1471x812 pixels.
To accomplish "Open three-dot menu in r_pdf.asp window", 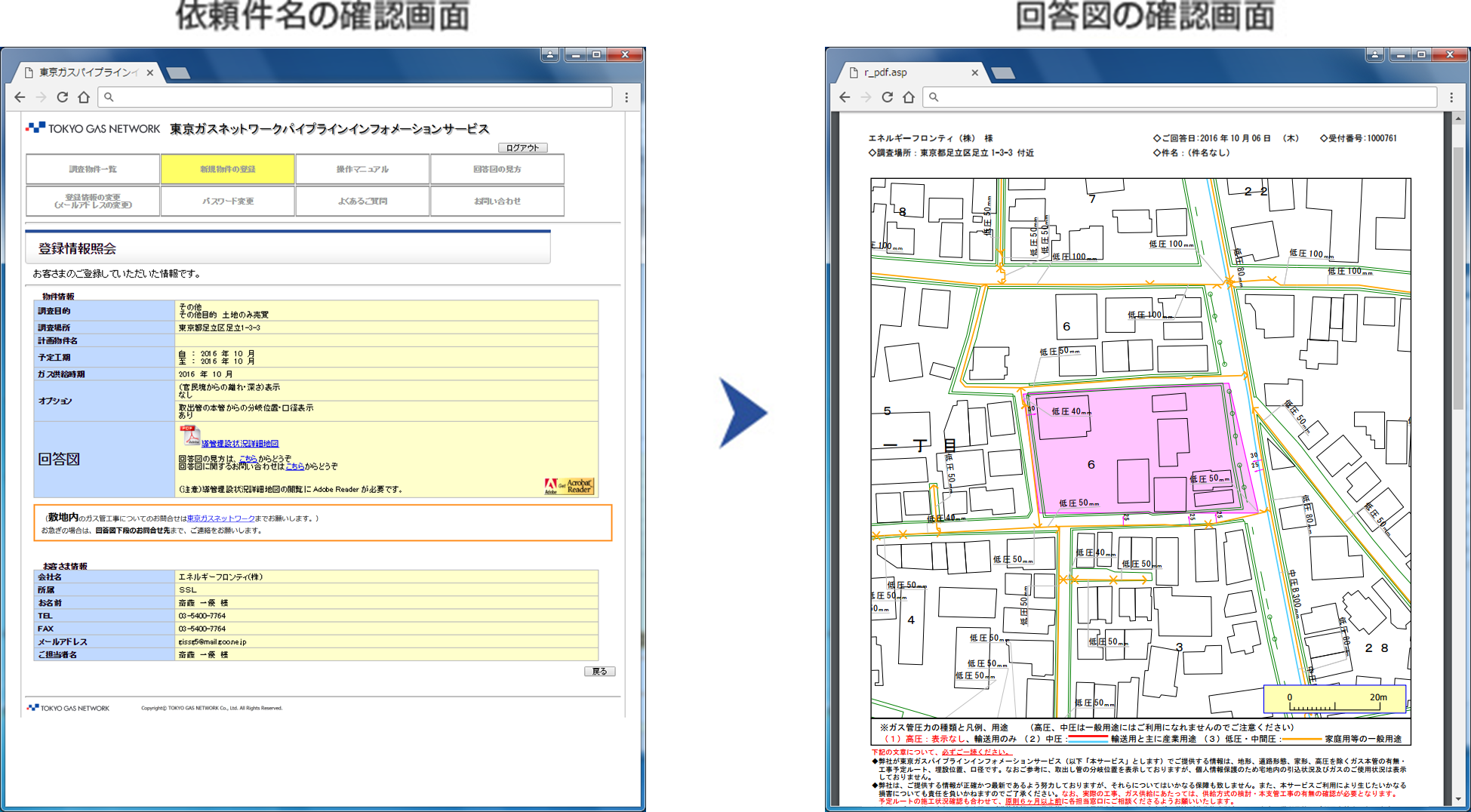I will pyautogui.click(x=1451, y=97).
